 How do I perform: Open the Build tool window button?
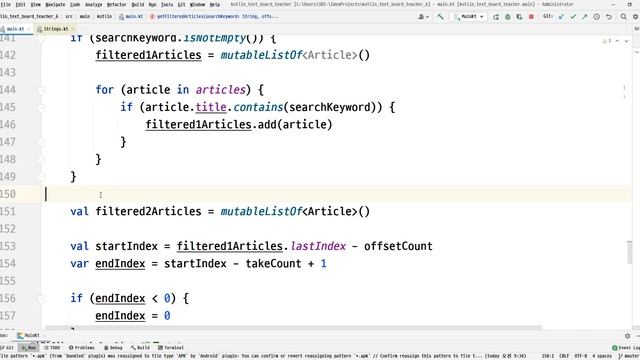click(x=140, y=348)
